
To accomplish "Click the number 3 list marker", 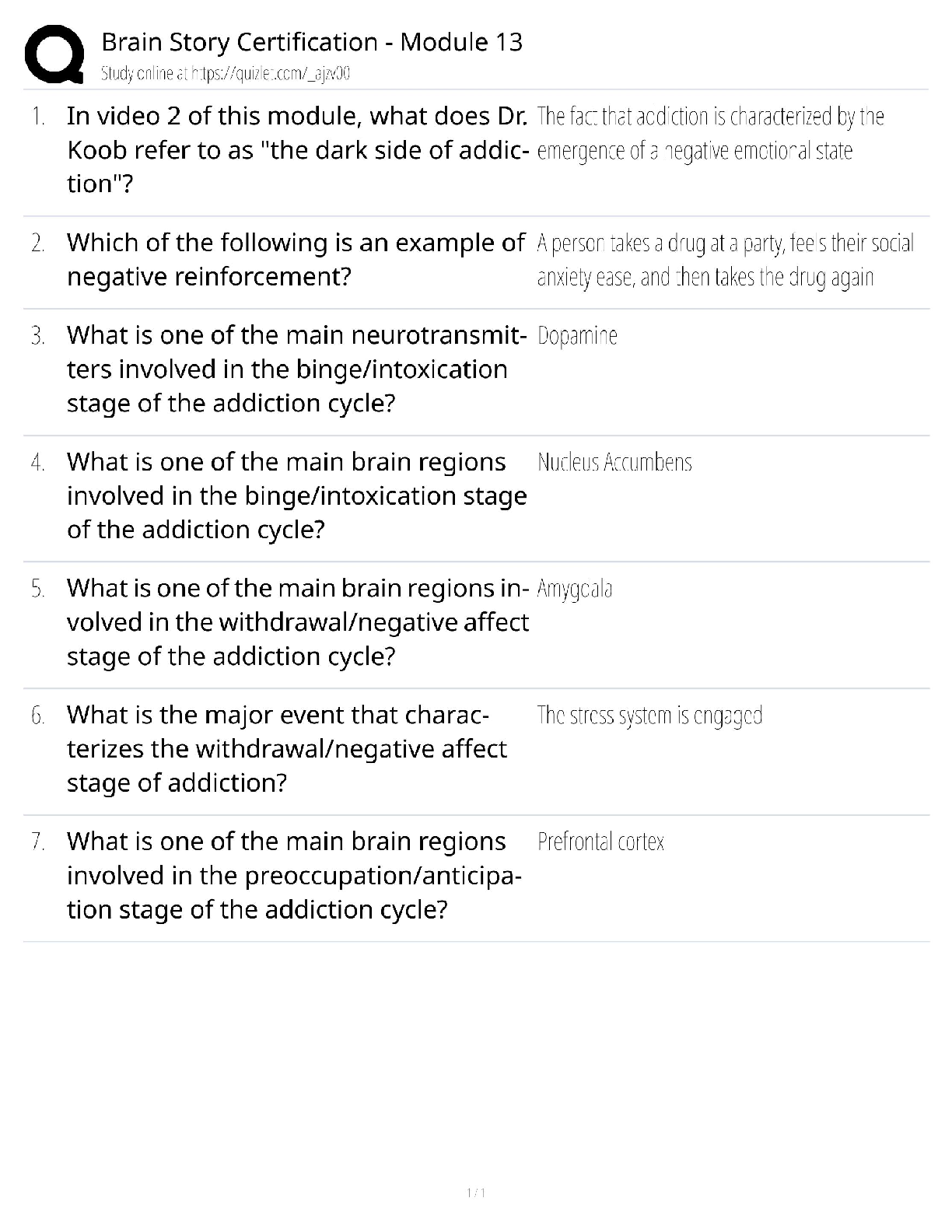I will tap(37, 336).
